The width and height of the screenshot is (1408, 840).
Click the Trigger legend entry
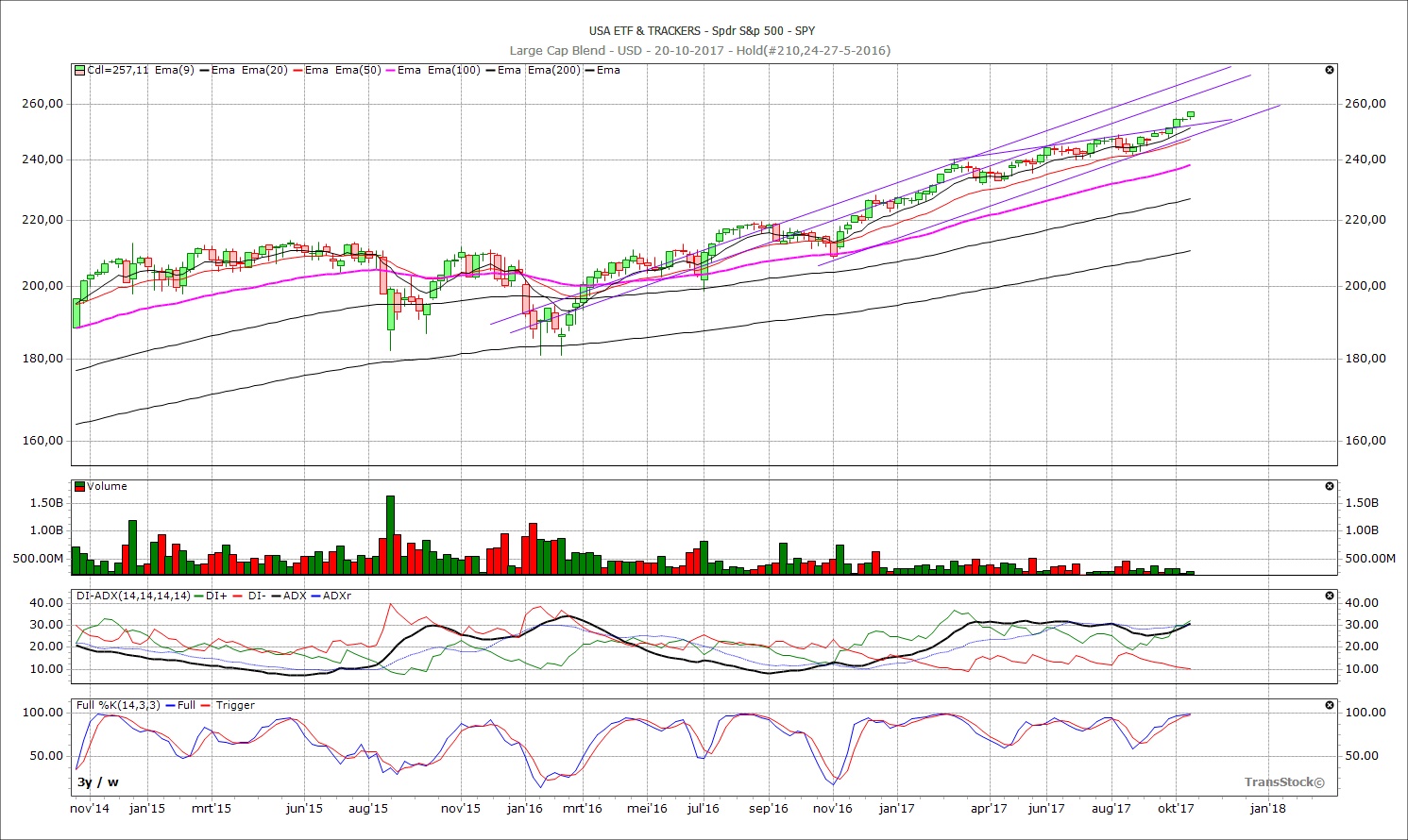click(x=228, y=705)
